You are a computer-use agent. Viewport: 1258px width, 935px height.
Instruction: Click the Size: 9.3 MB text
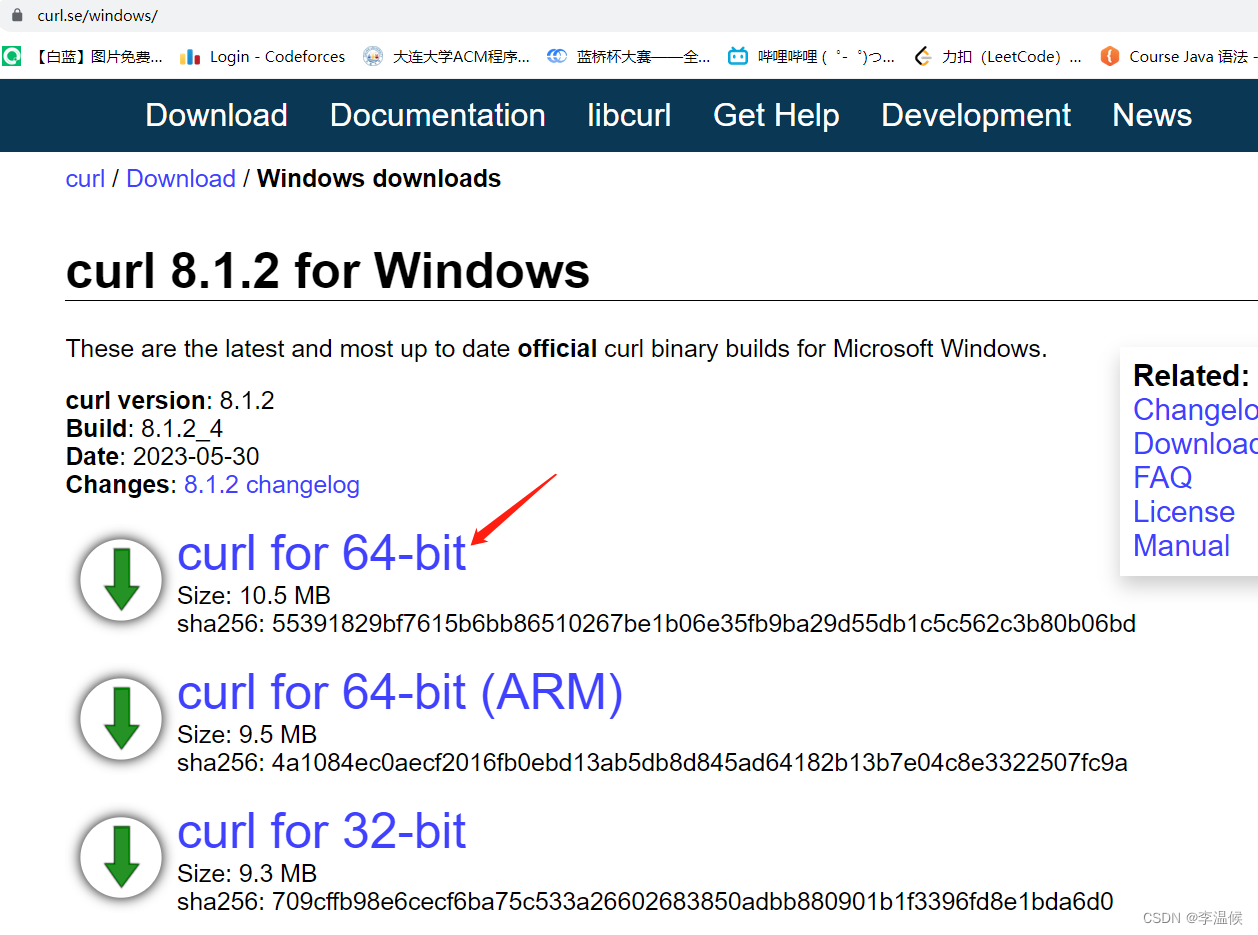point(247,874)
